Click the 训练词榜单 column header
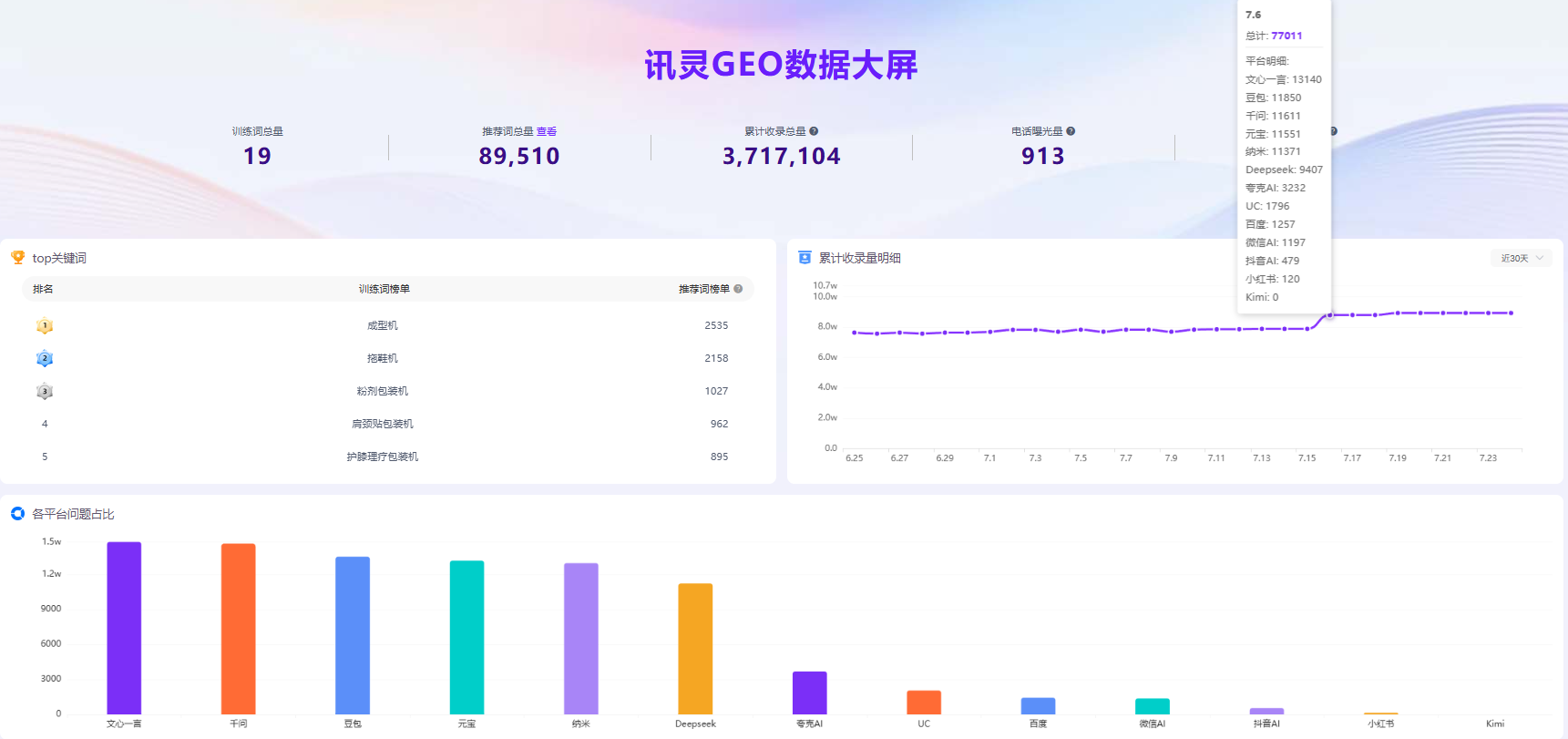The image size is (1568, 739). click(384, 289)
